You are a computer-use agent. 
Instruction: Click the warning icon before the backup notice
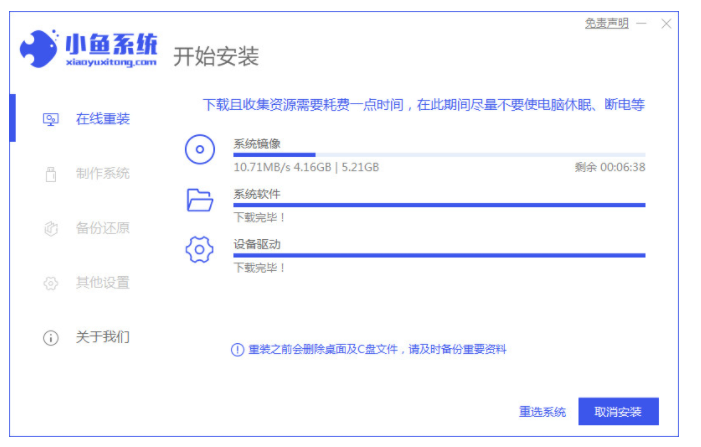point(237,349)
